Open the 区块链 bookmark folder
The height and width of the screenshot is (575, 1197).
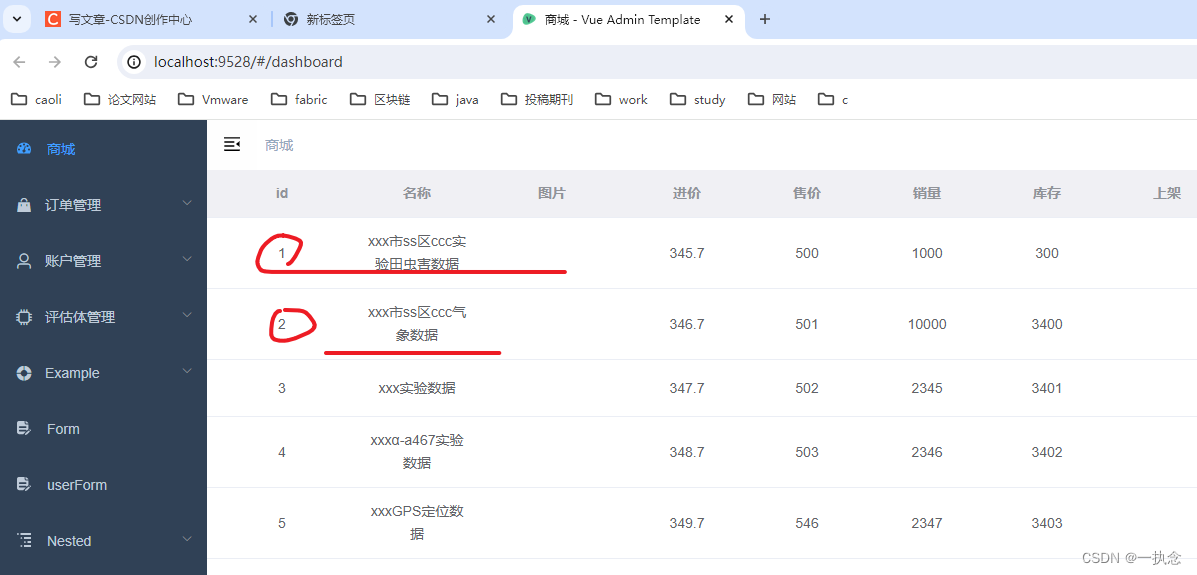(381, 99)
